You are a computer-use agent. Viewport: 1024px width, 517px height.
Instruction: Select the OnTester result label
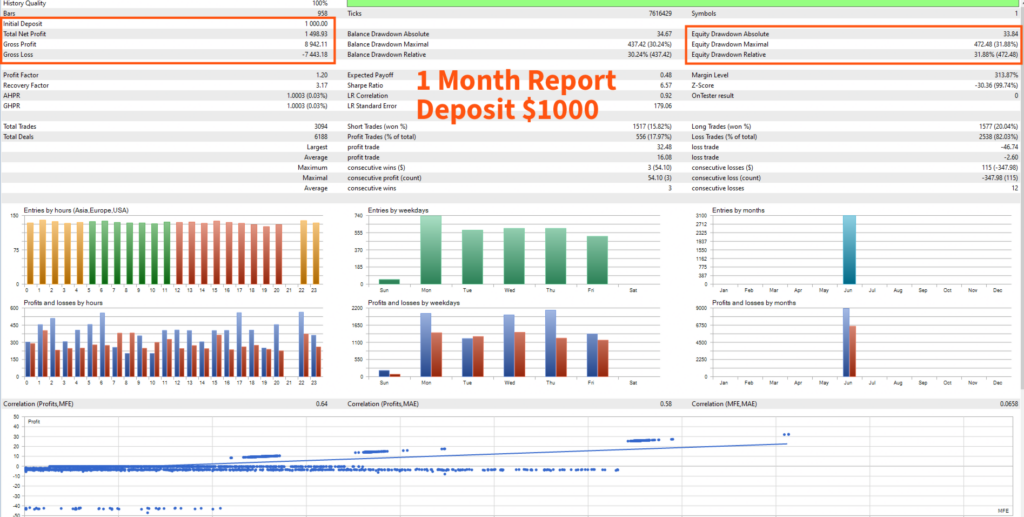point(712,95)
